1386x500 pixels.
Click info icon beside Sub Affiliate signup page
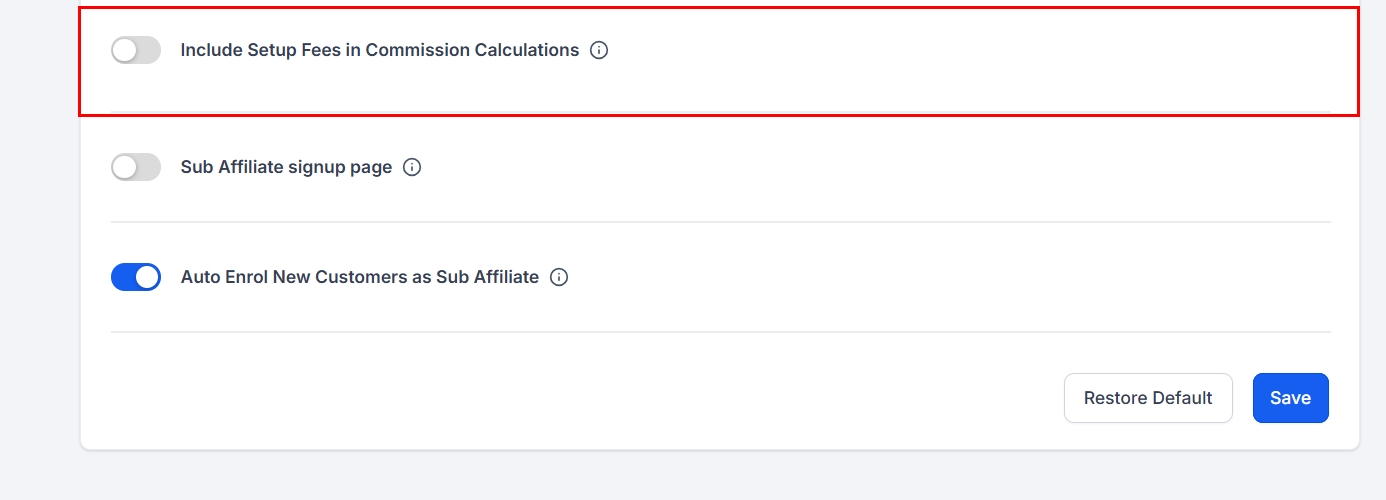click(412, 167)
